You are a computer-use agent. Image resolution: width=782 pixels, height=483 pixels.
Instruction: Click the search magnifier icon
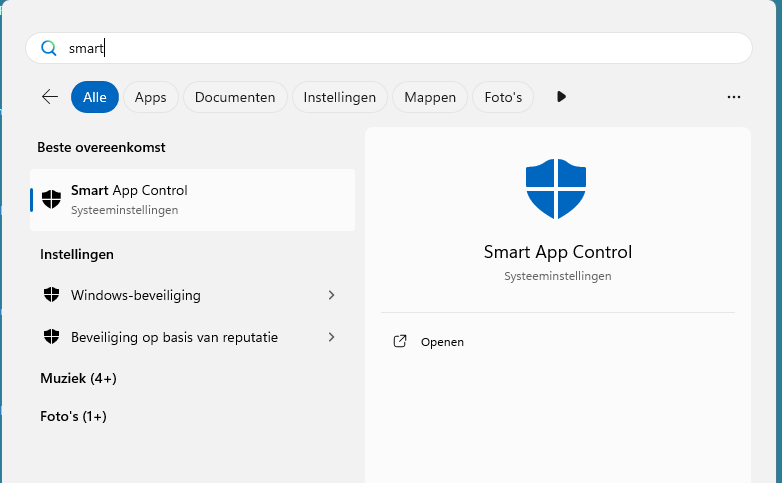(49, 48)
